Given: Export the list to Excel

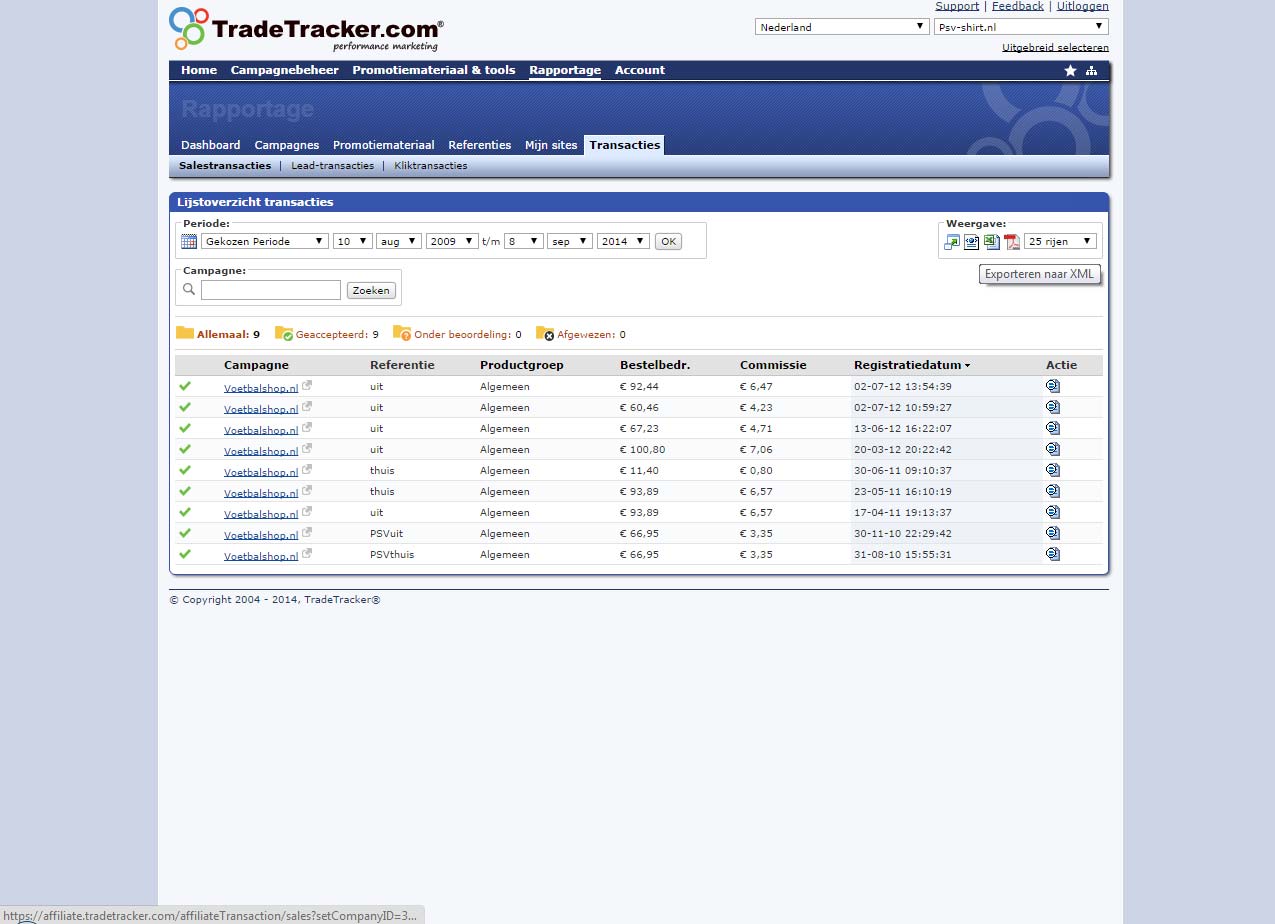Looking at the screenshot, I should point(991,241).
